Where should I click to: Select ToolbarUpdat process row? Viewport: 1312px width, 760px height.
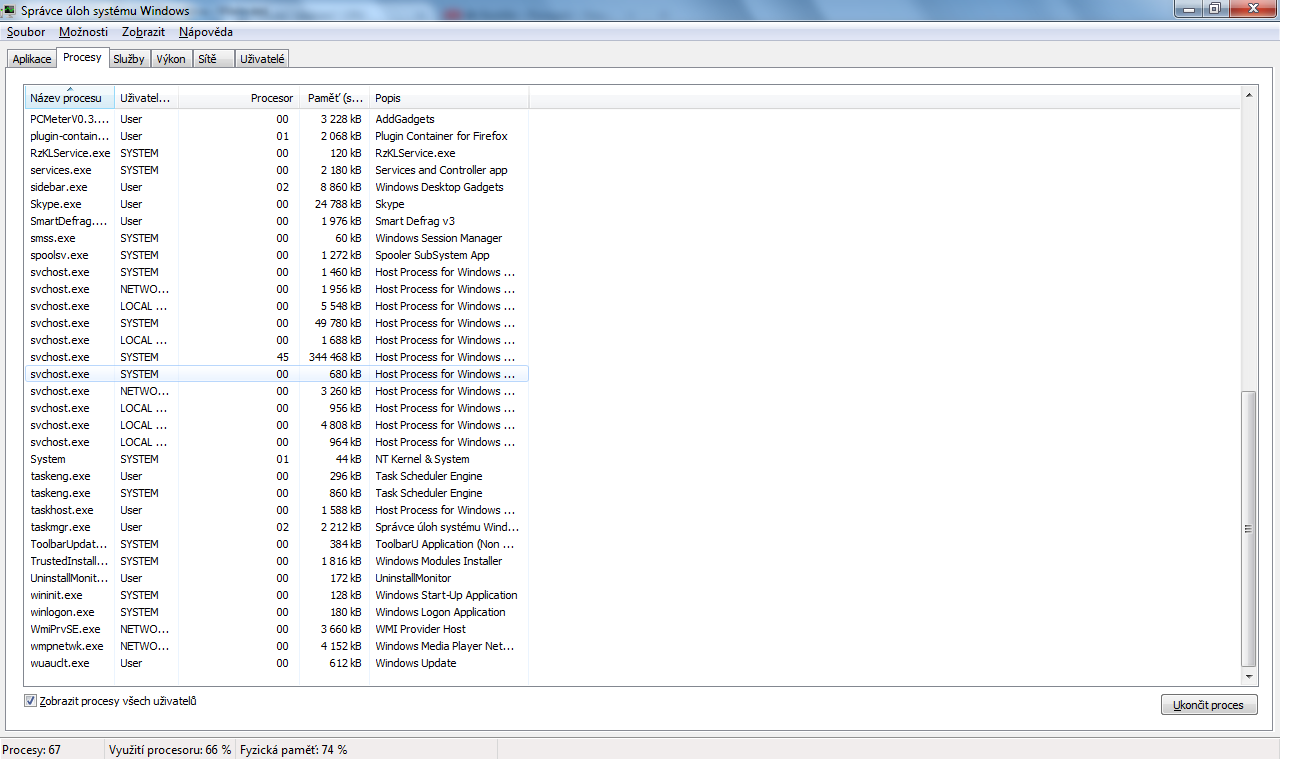[276, 544]
